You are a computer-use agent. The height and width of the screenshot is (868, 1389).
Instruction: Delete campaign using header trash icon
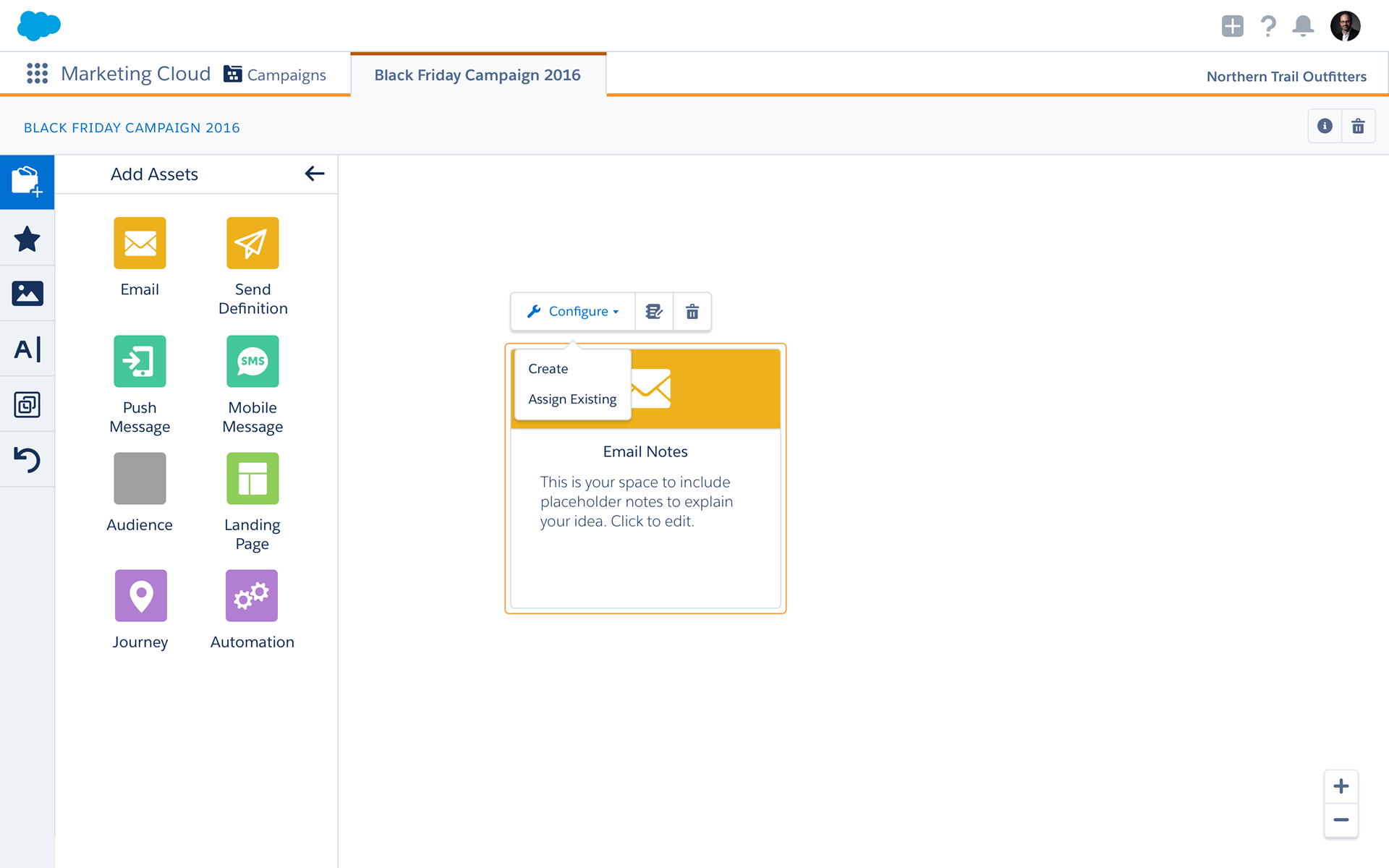pos(1358,126)
